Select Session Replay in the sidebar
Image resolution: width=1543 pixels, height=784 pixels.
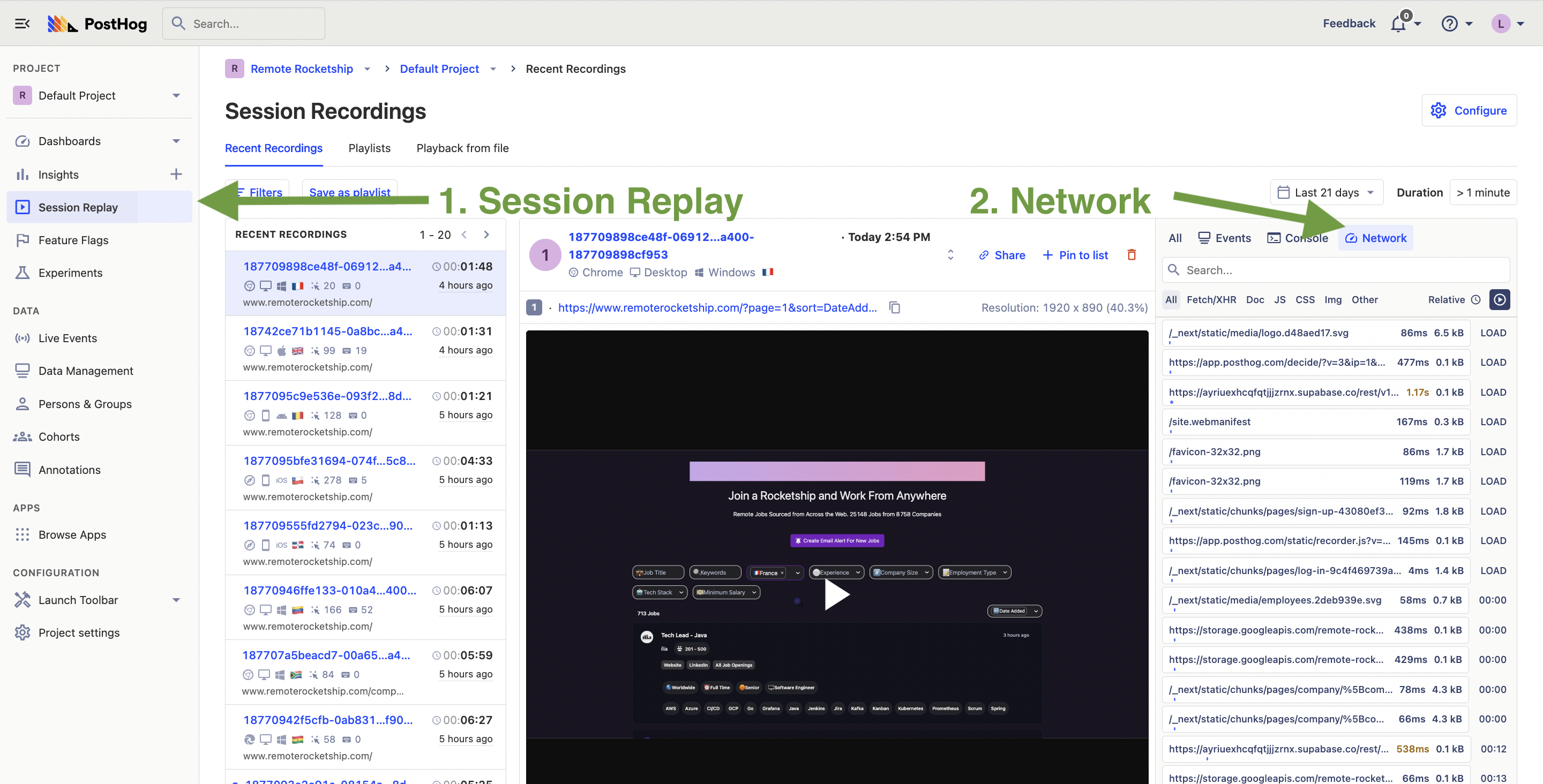pos(78,207)
